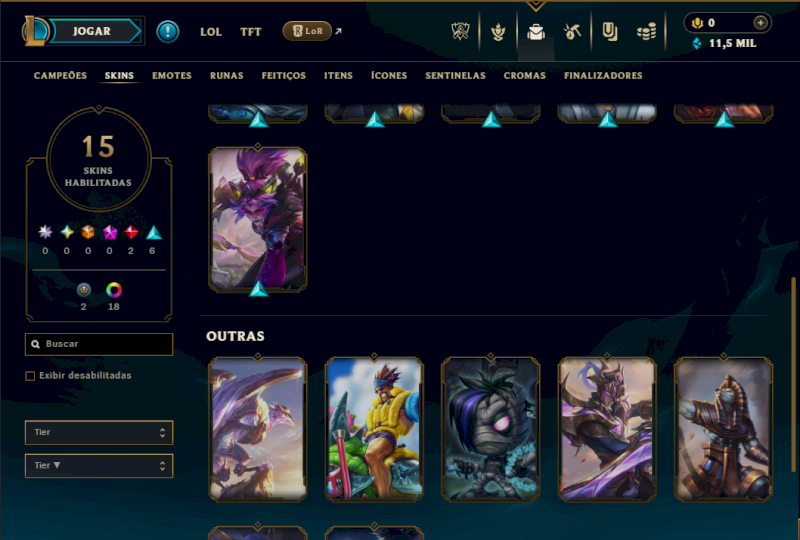Open the clip-shaped navigation icon
The width and height of the screenshot is (800, 540).
(610, 32)
